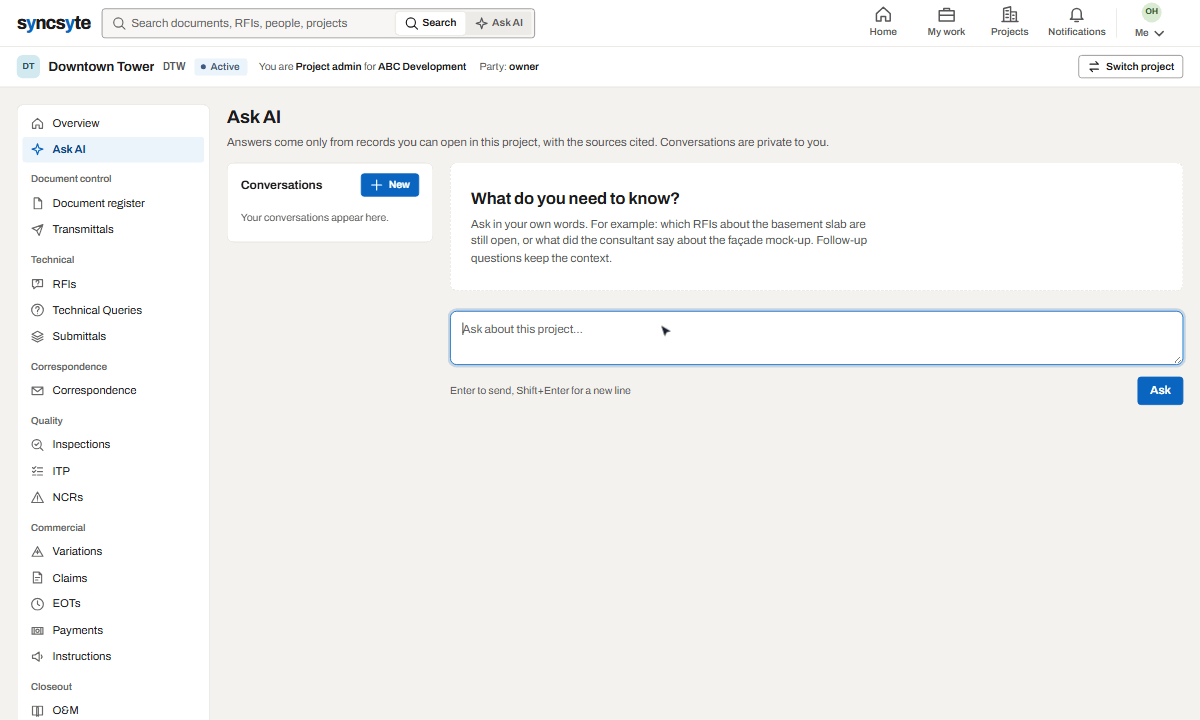
Task: Open O&M under Closeout
Action: pyautogui.click(x=113, y=710)
